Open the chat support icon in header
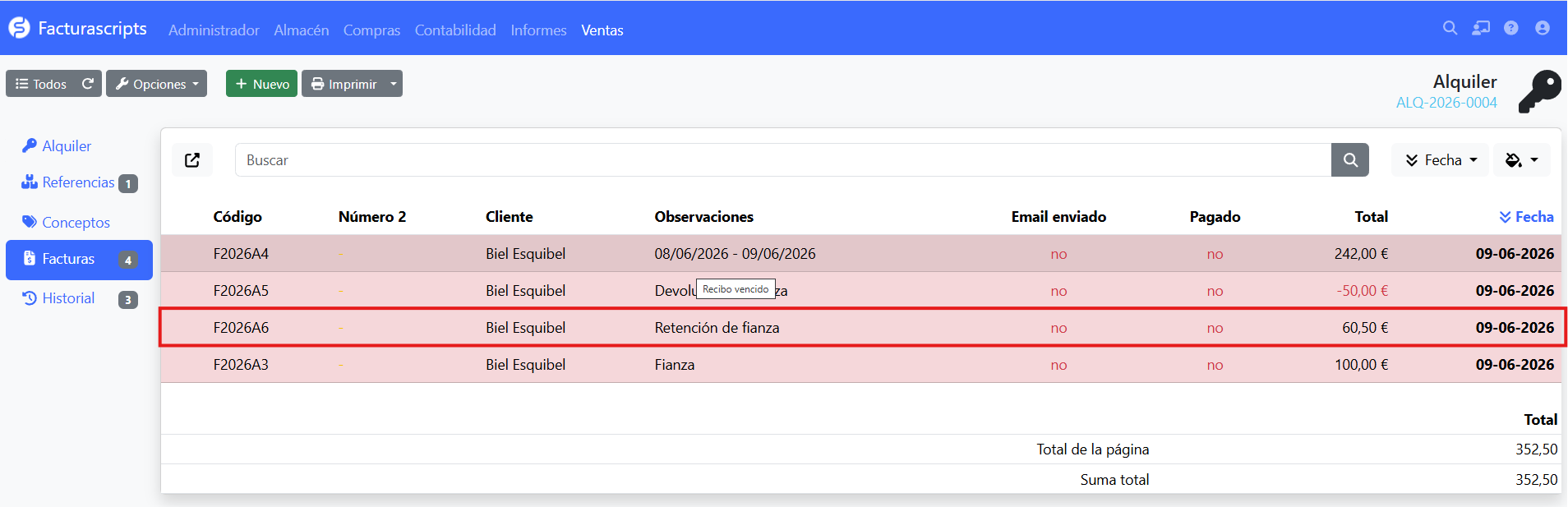 [1480, 28]
